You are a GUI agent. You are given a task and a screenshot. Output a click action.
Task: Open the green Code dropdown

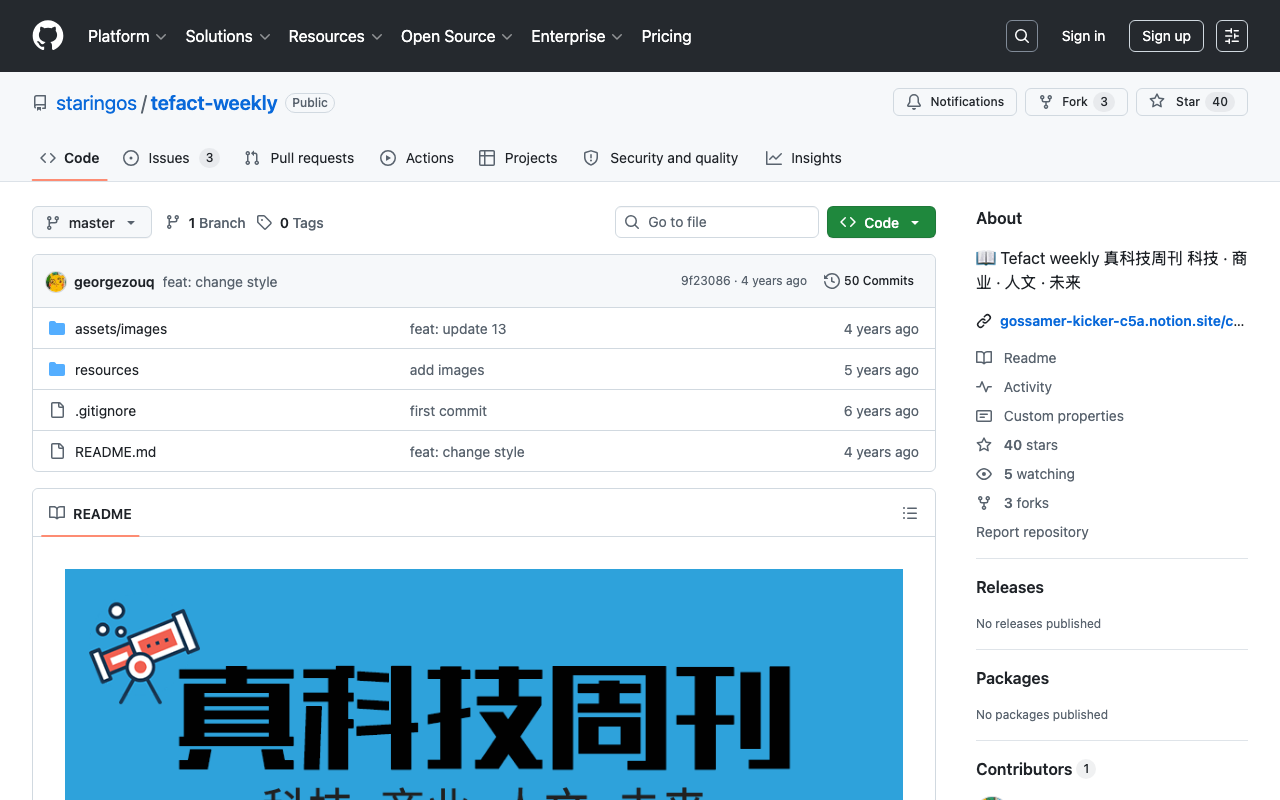[881, 222]
